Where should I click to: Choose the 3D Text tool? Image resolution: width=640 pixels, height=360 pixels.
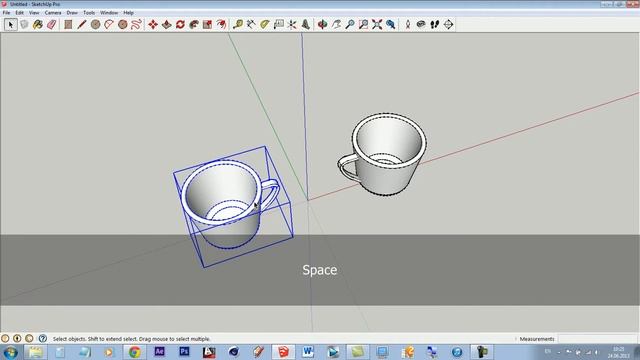(x=306, y=24)
